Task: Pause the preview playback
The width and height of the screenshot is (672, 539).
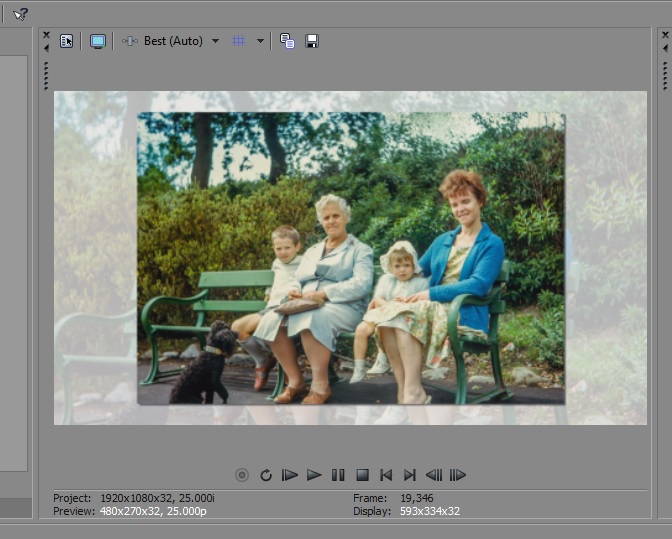Action: pos(338,475)
